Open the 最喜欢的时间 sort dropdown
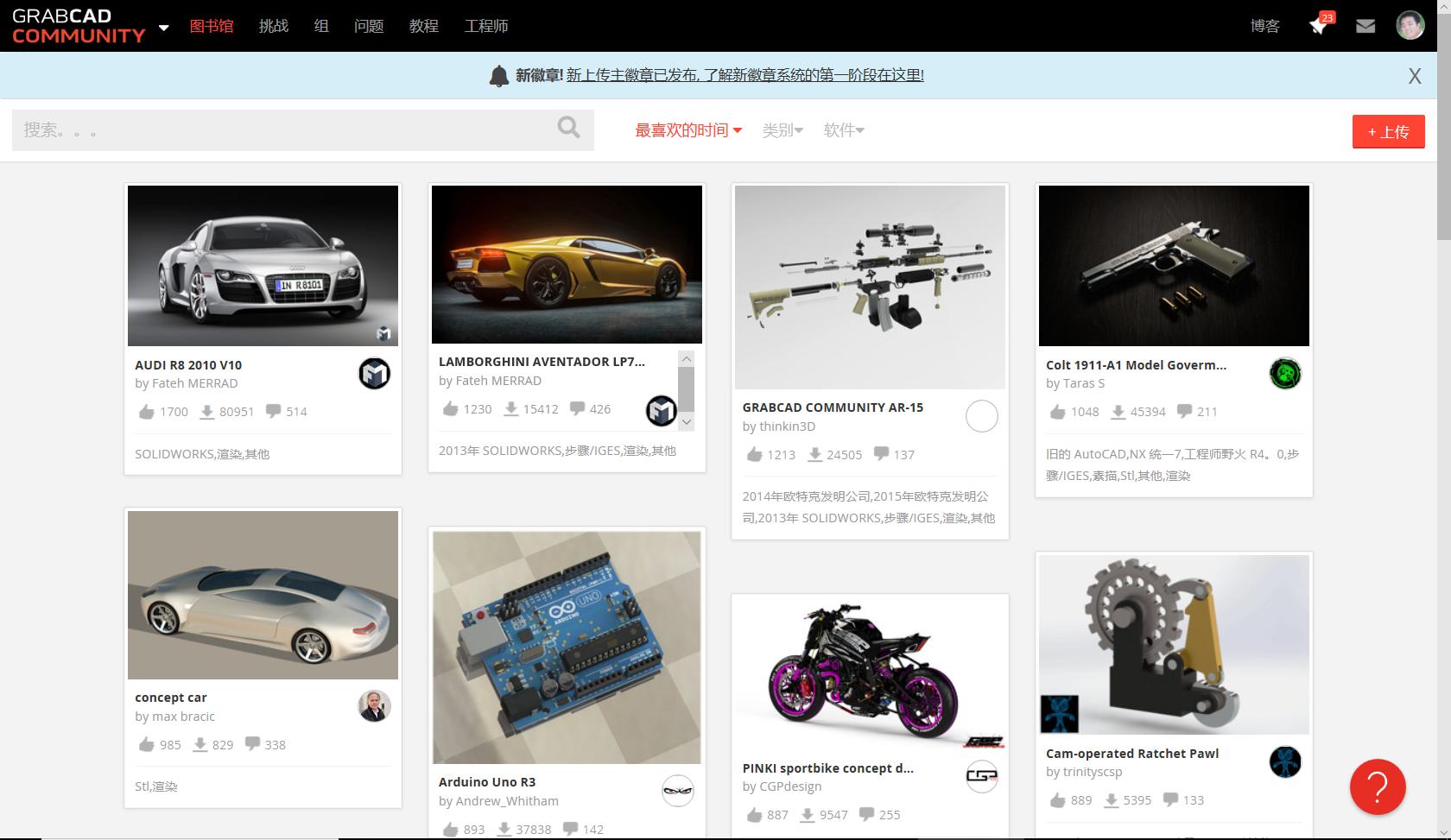This screenshot has width=1451, height=840. 687,129
